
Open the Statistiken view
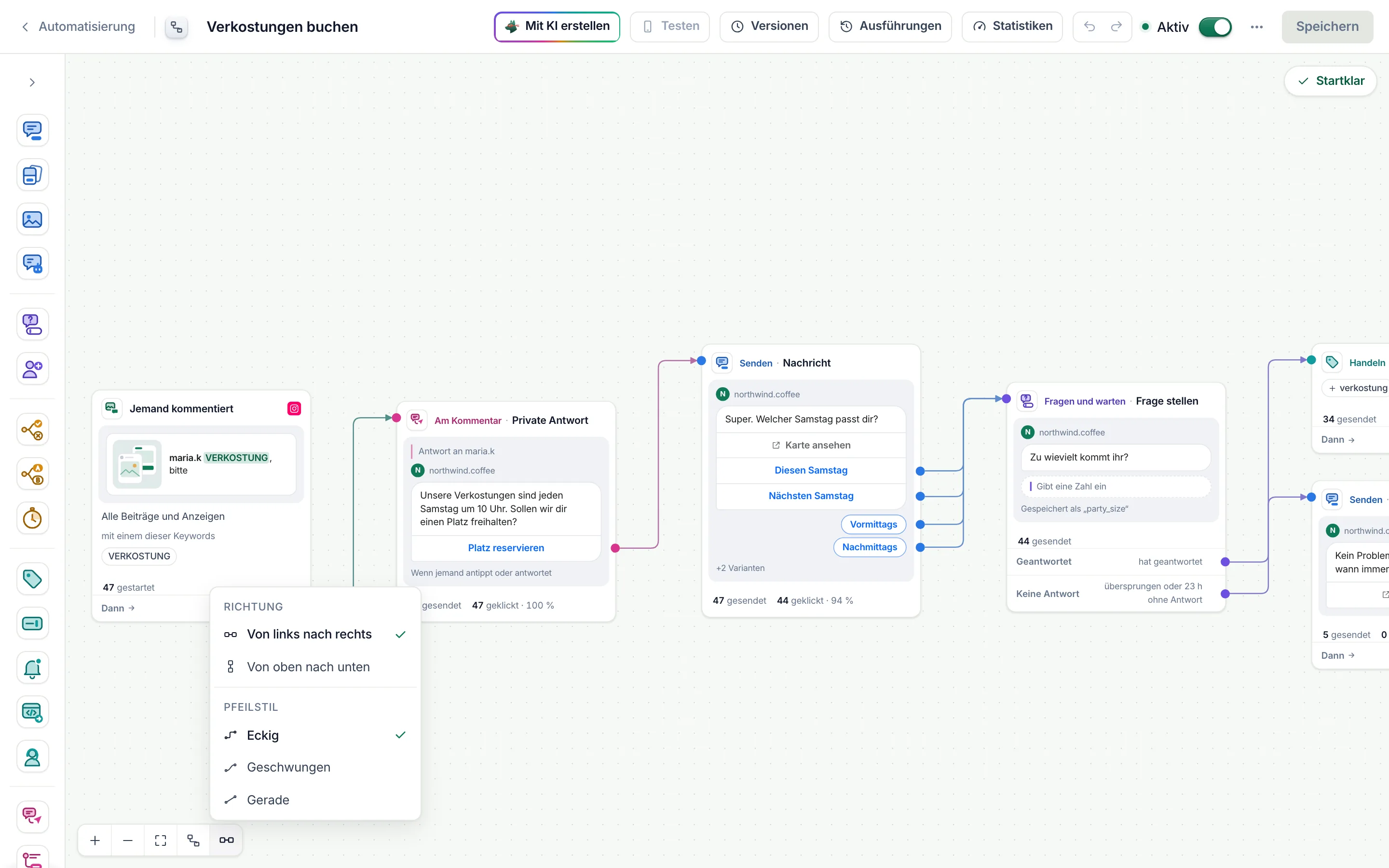pyautogui.click(x=1012, y=27)
